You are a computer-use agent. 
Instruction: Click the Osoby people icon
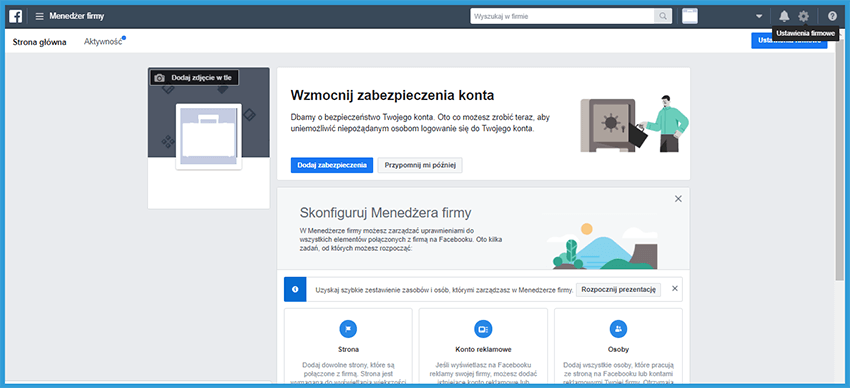point(619,329)
